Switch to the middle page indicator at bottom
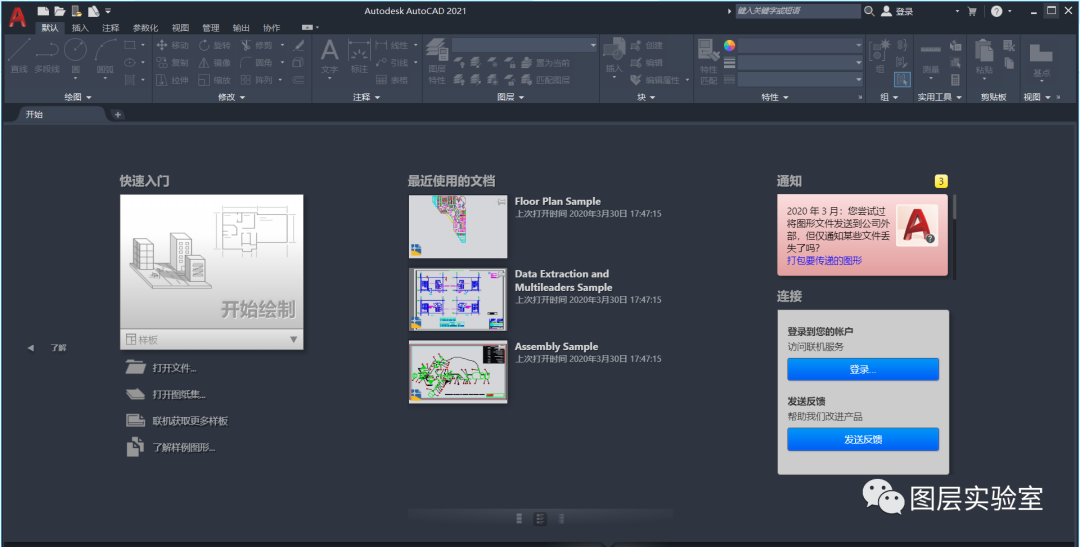This screenshot has width=1080, height=547. (x=540, y=518)
